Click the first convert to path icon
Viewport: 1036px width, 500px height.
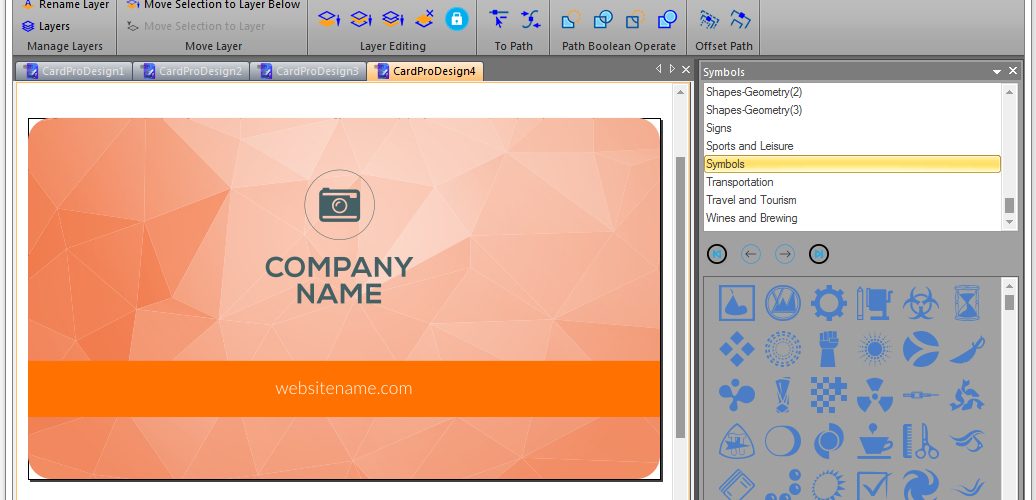pos(500,19)
